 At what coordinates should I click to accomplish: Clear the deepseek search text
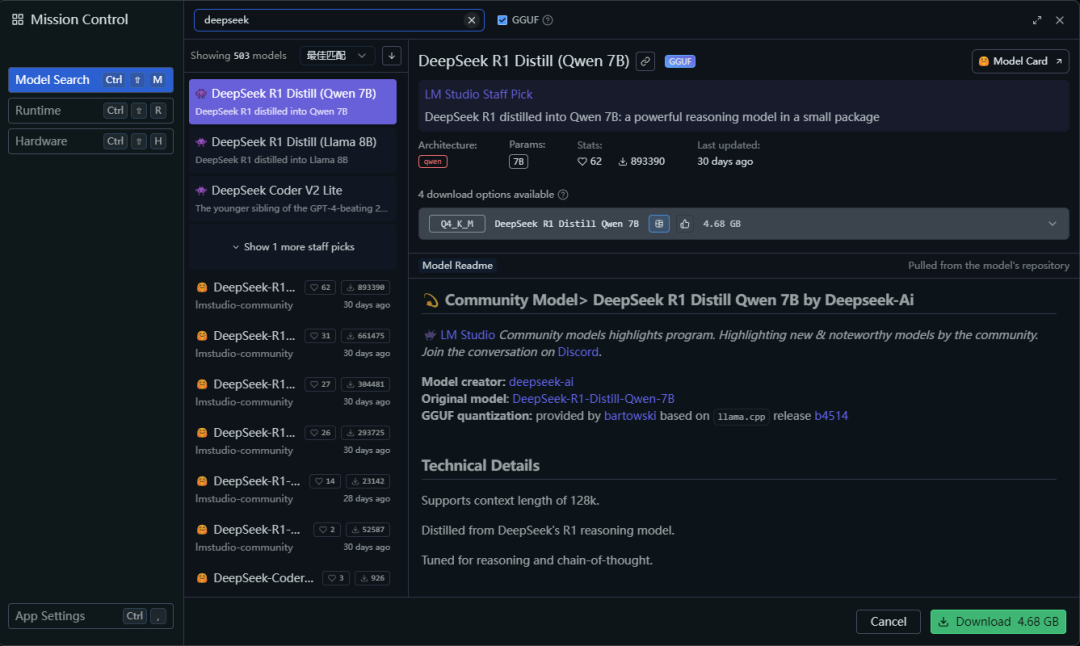coord(471,20)
